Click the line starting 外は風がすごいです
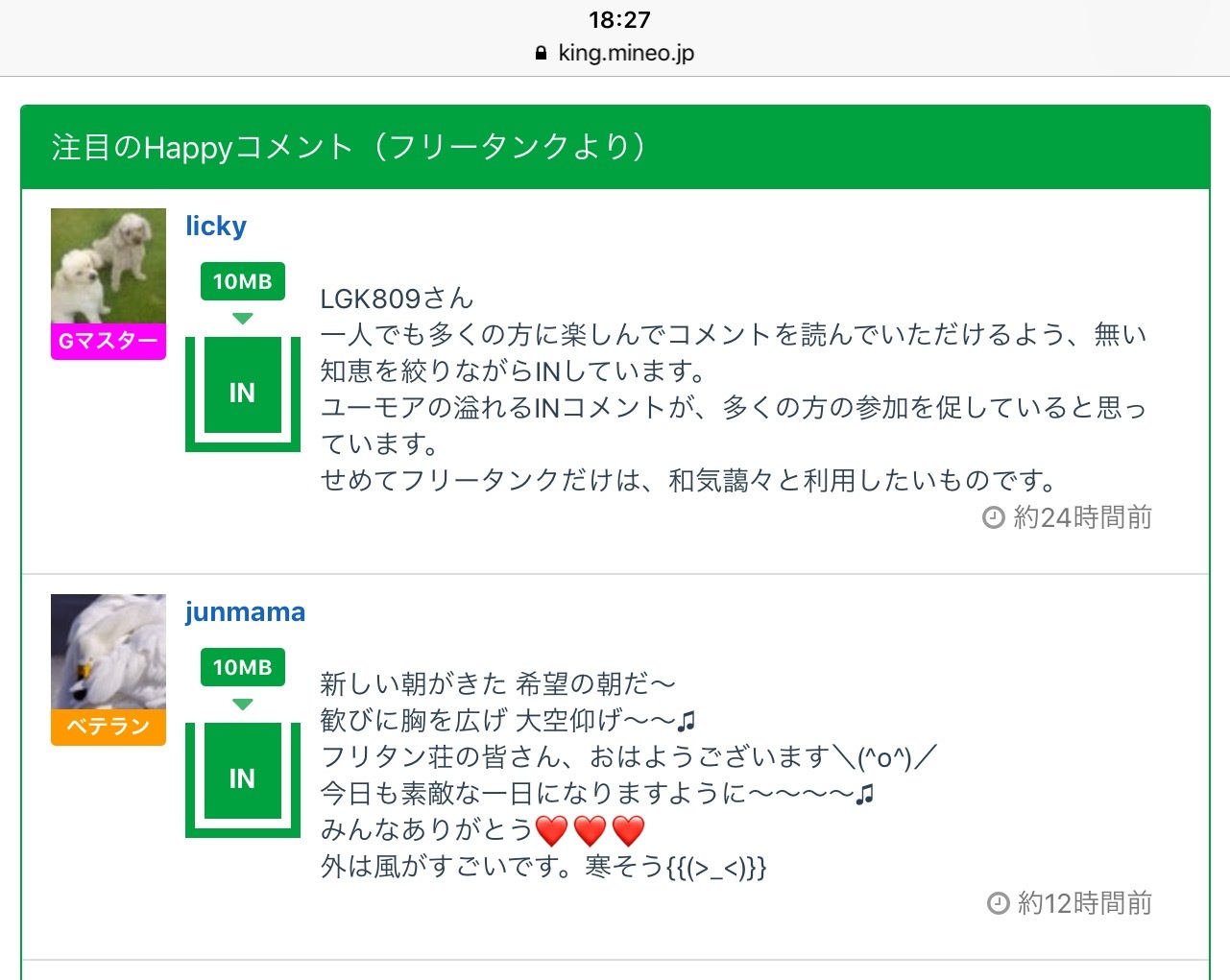This screenshot has width=1230, height=980. (543, 867)
